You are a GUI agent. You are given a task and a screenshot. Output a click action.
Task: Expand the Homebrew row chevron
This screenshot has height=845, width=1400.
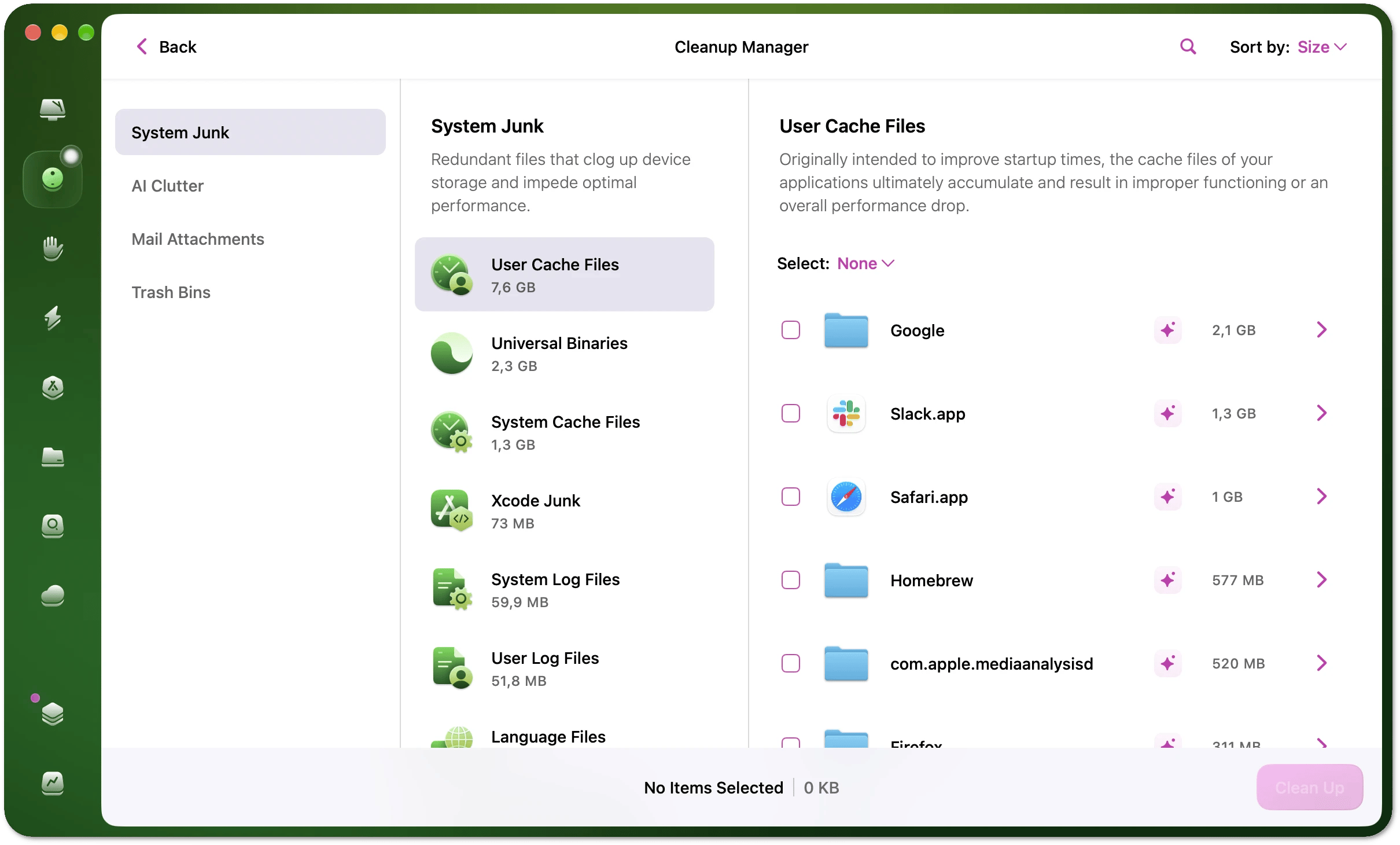tap(1321, 580)
